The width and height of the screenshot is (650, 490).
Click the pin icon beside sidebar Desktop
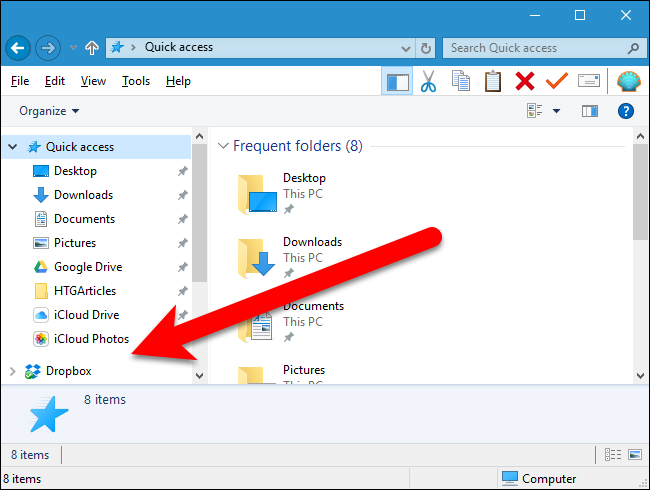(x=183, y=171)
